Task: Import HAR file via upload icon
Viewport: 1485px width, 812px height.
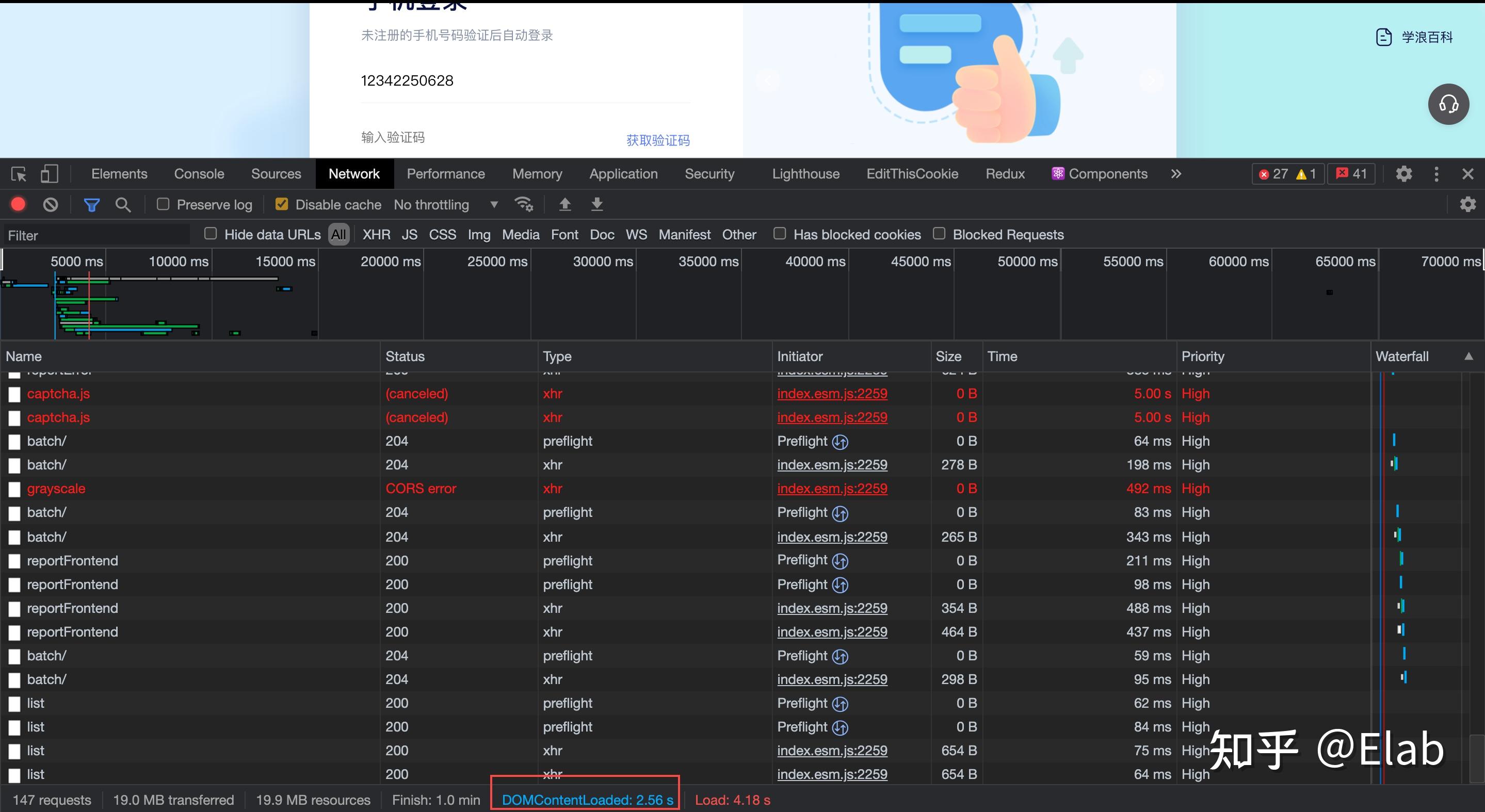Action: coord(564,204)
